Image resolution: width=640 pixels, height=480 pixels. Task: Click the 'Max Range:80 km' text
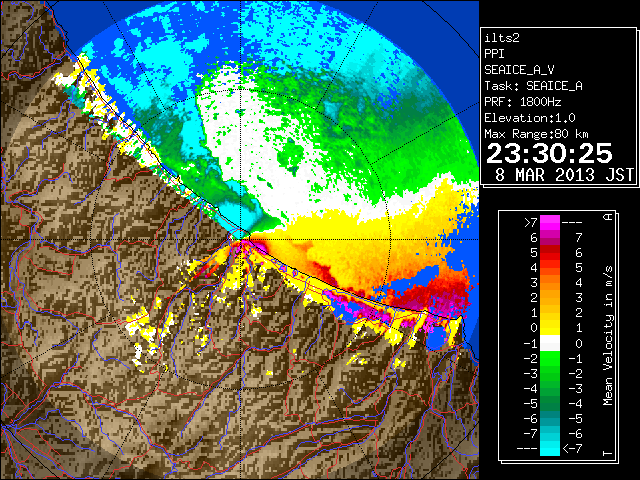click(x=537, y=134)
